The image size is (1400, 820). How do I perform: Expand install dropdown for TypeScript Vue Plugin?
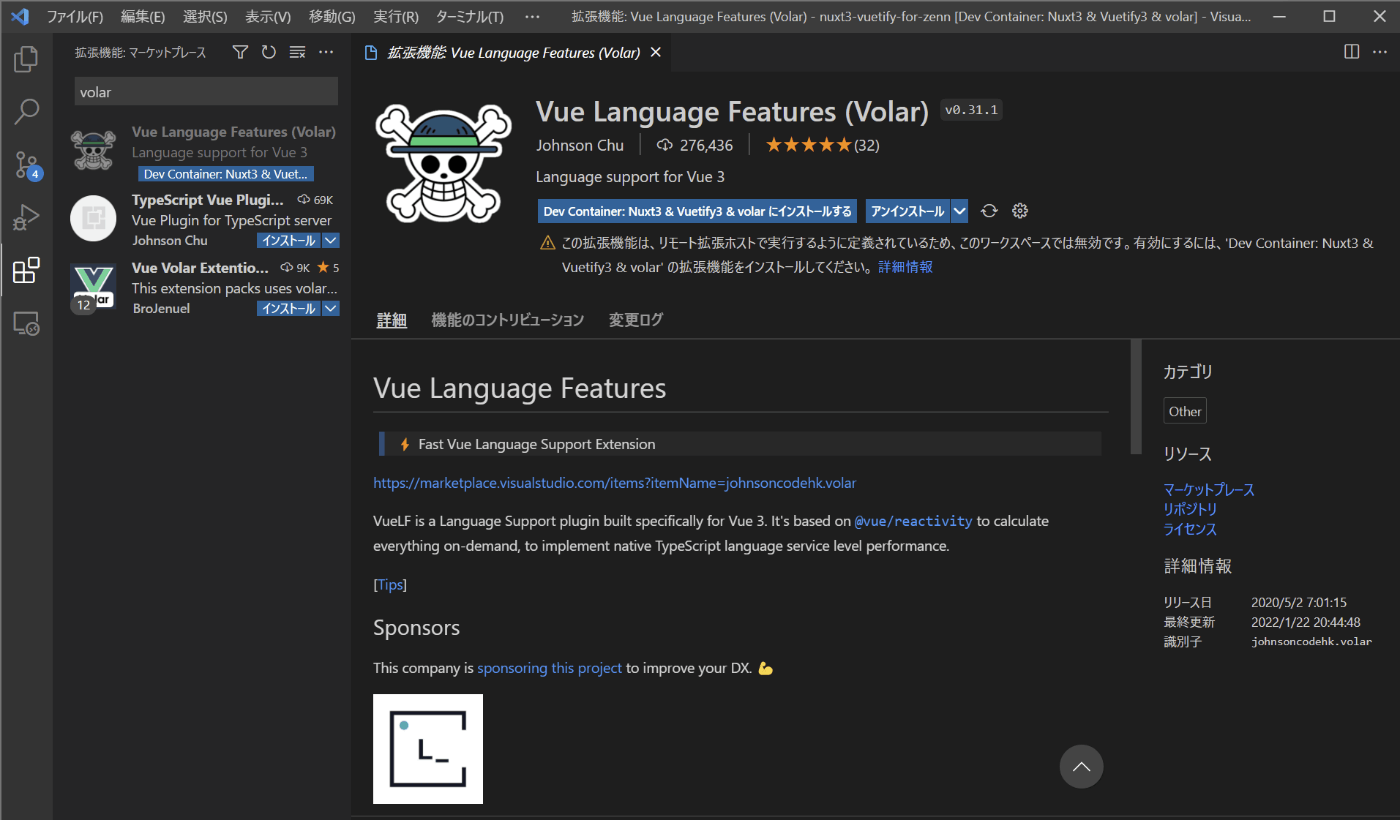point(331,241)
